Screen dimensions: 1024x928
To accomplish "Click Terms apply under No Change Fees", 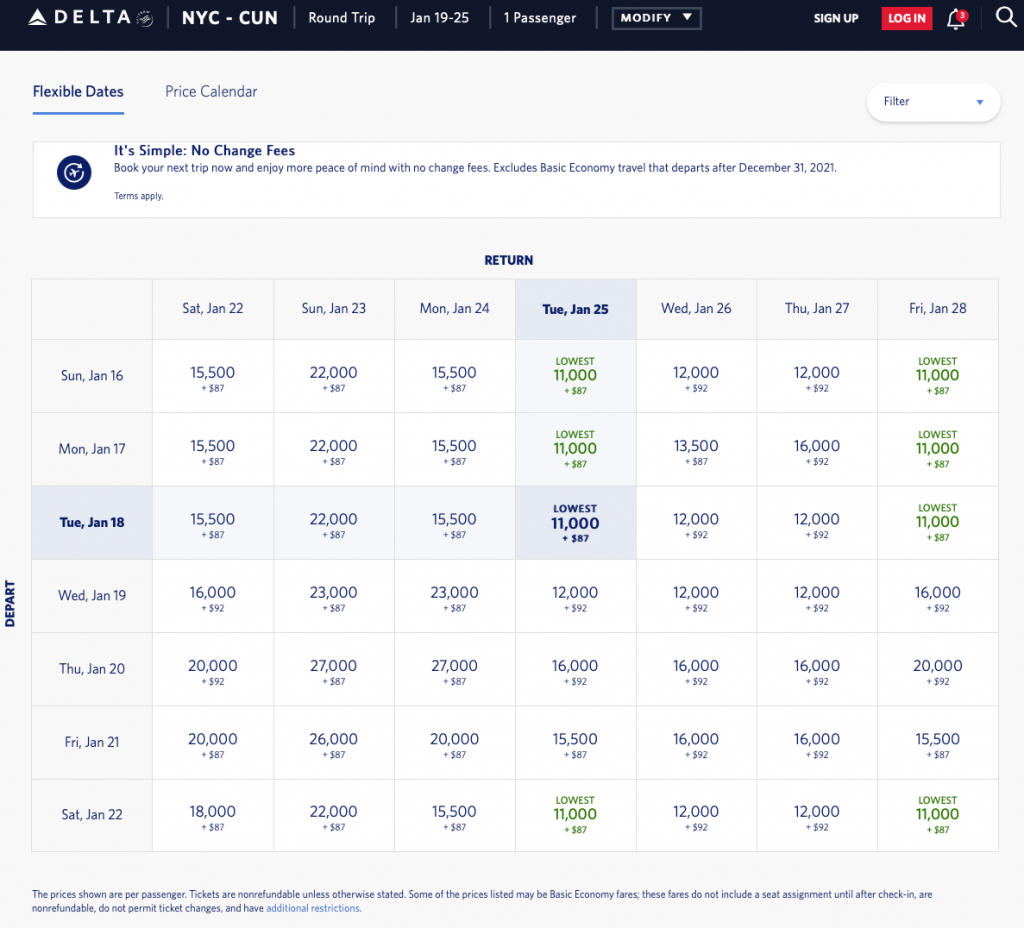I will (x=138, y=196).
